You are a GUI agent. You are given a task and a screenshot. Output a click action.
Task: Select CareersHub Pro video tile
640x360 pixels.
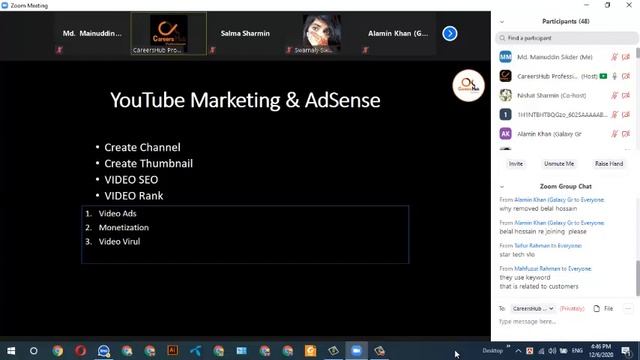[169, 33]
